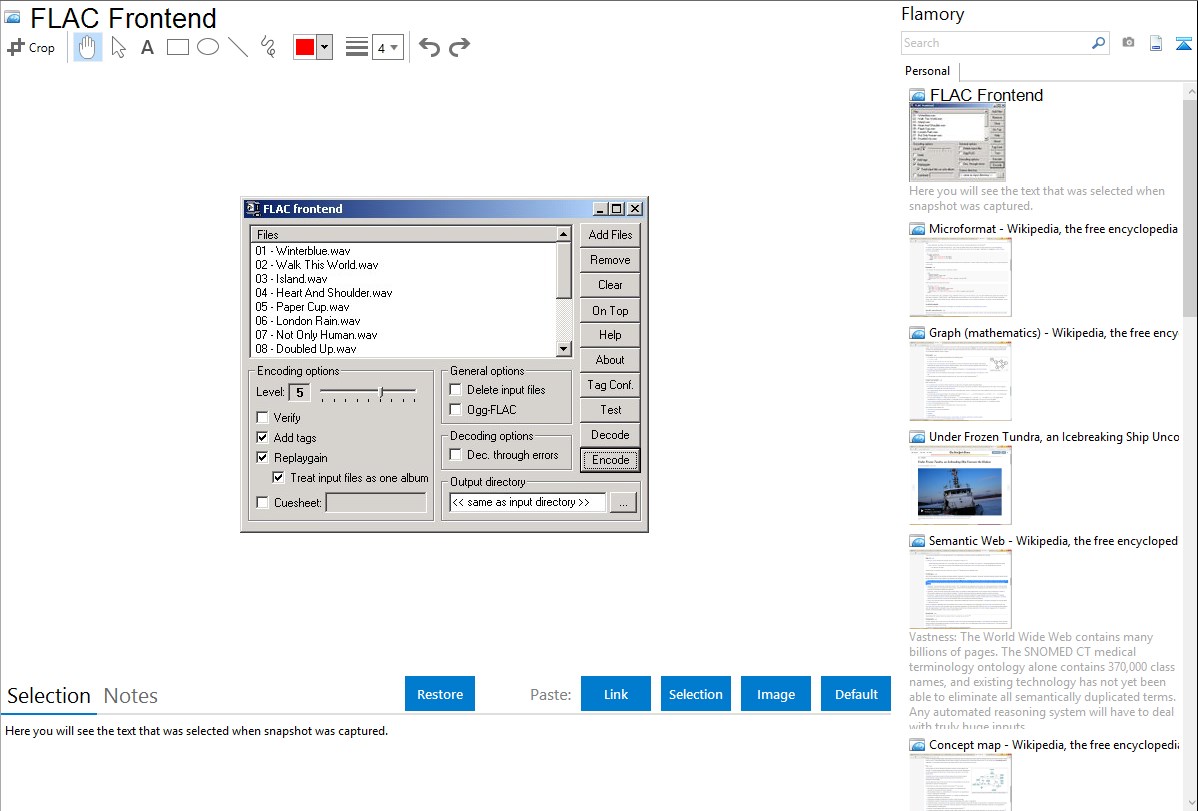
Task: Click the Clear button
Action: pyautogui.click(x=610, y=285)
